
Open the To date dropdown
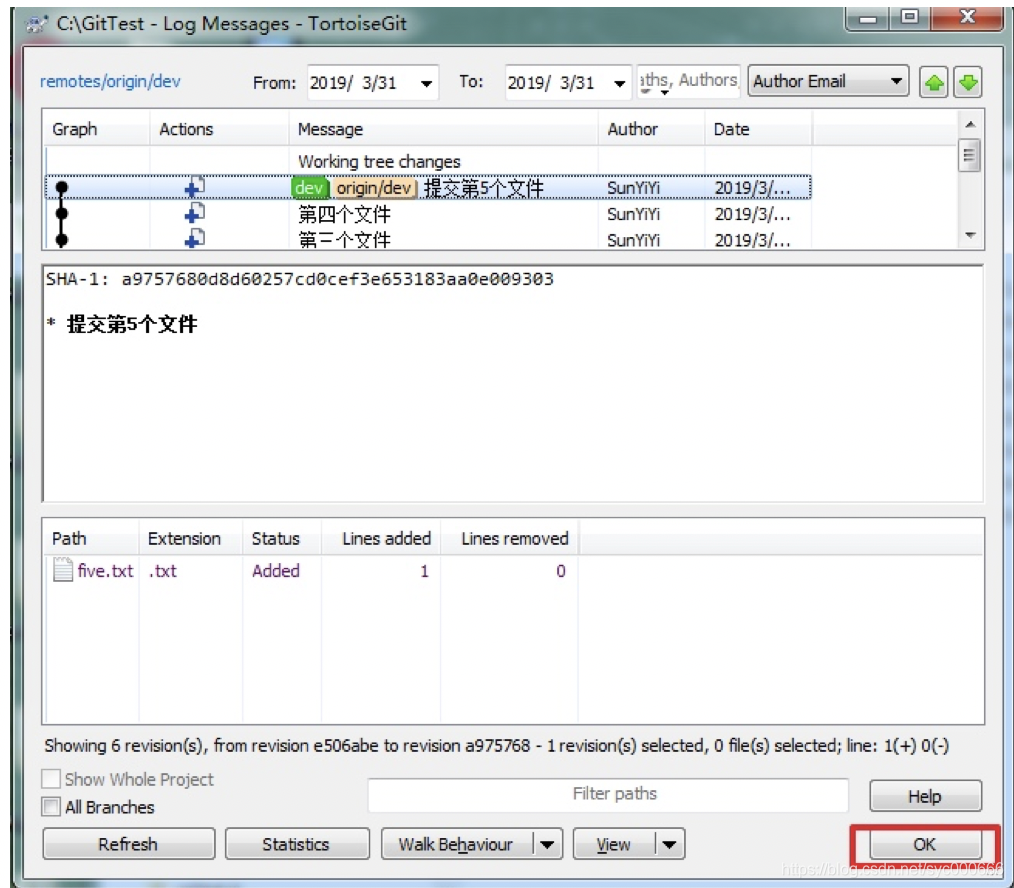pyautogui.click(x=619, y=83)
